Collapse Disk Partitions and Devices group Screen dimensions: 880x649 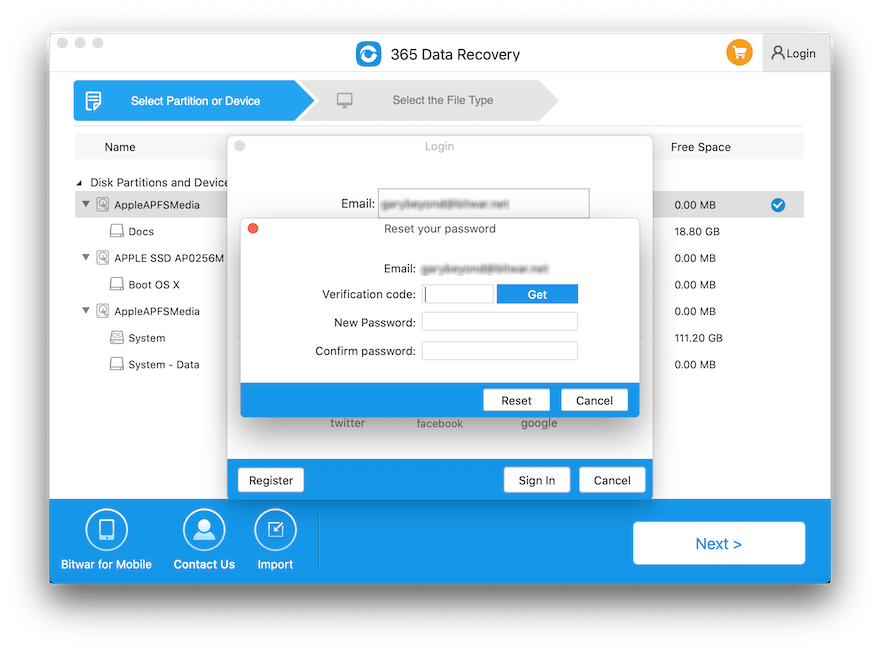tap(79, 183)
